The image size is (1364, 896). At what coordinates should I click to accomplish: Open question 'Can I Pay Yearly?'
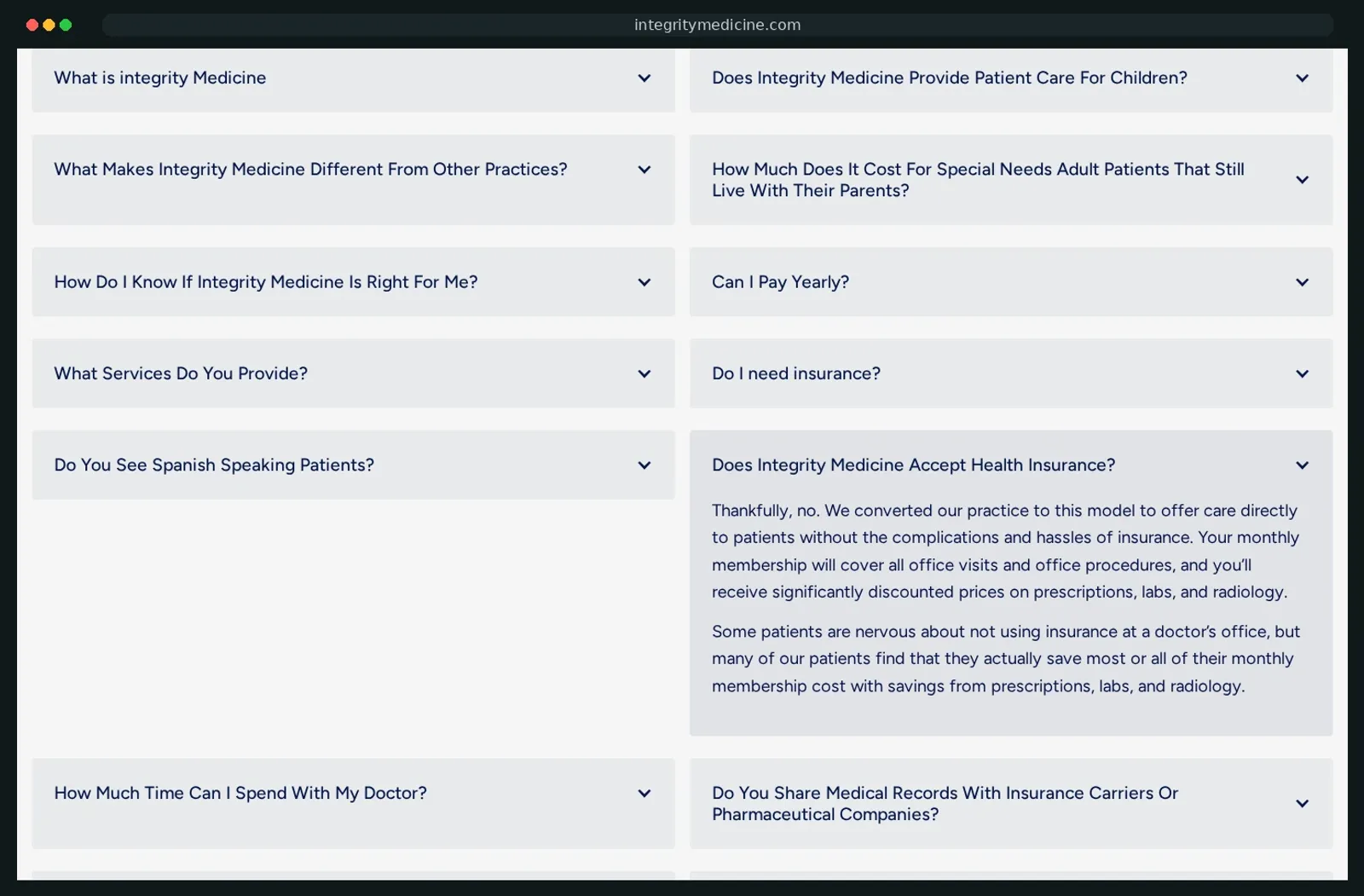[x=780, y=282]
